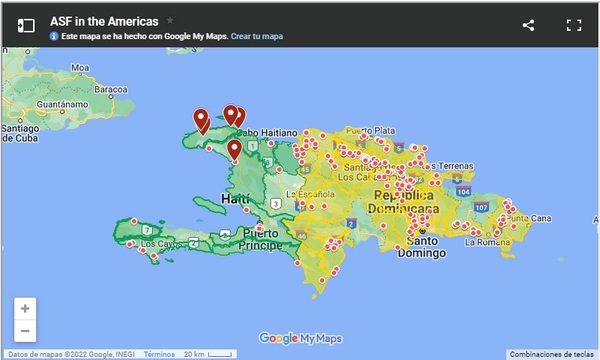Image resolution: width=600 pixels, height=360 pixels.
Task: Open the Términos link
Action: (x=159, y=354)
